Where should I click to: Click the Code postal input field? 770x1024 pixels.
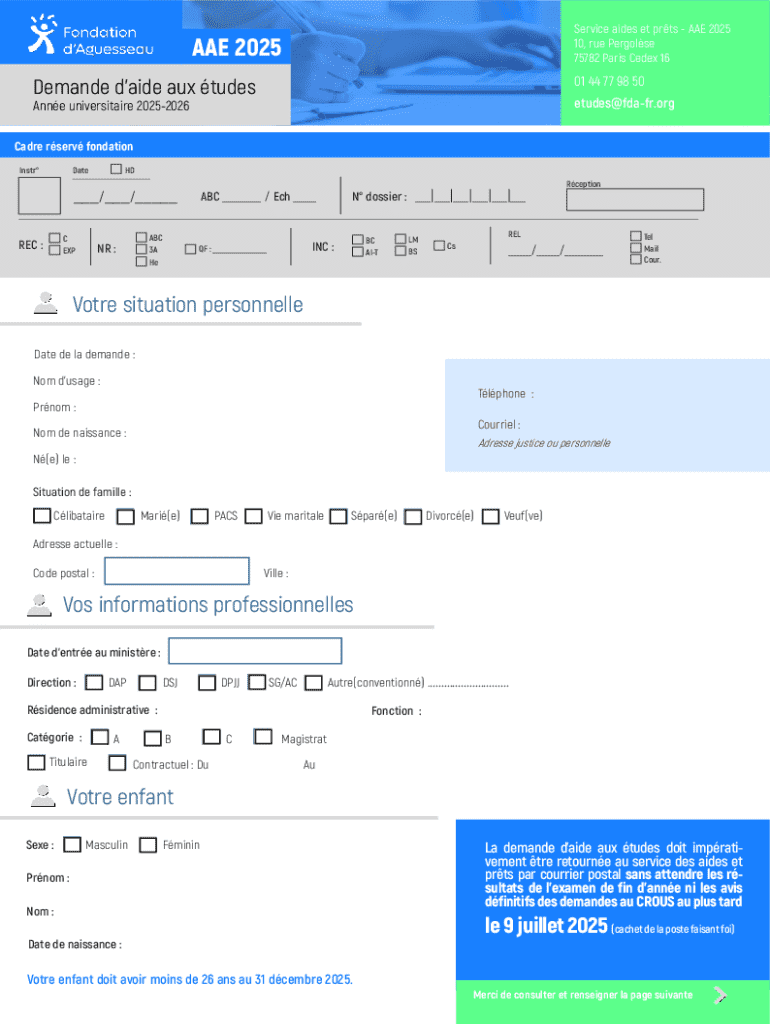coord(177,571)
